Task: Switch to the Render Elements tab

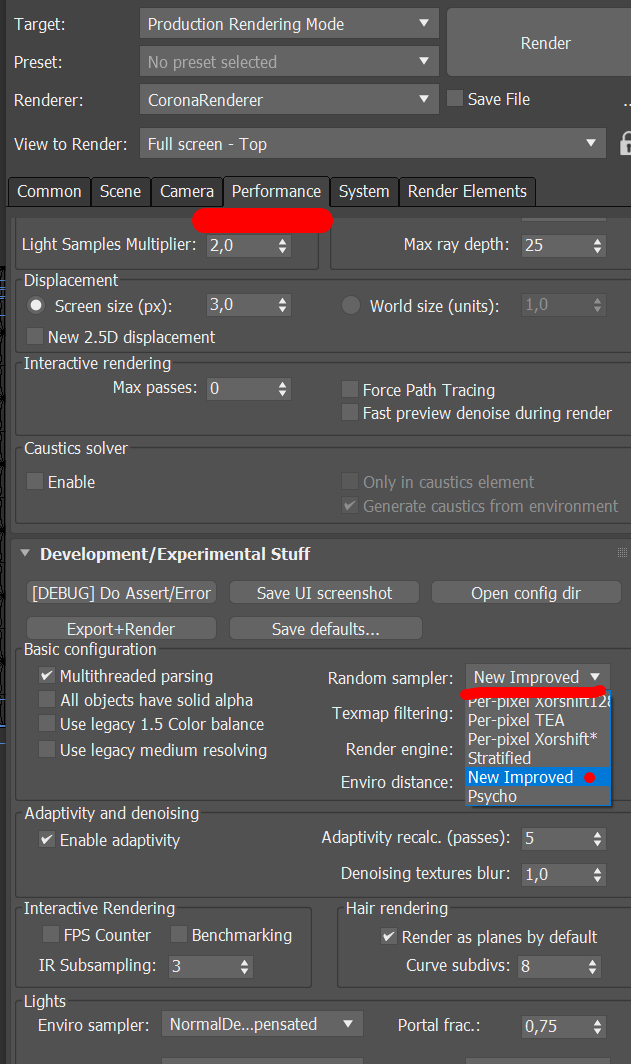Action: point(467,191)
